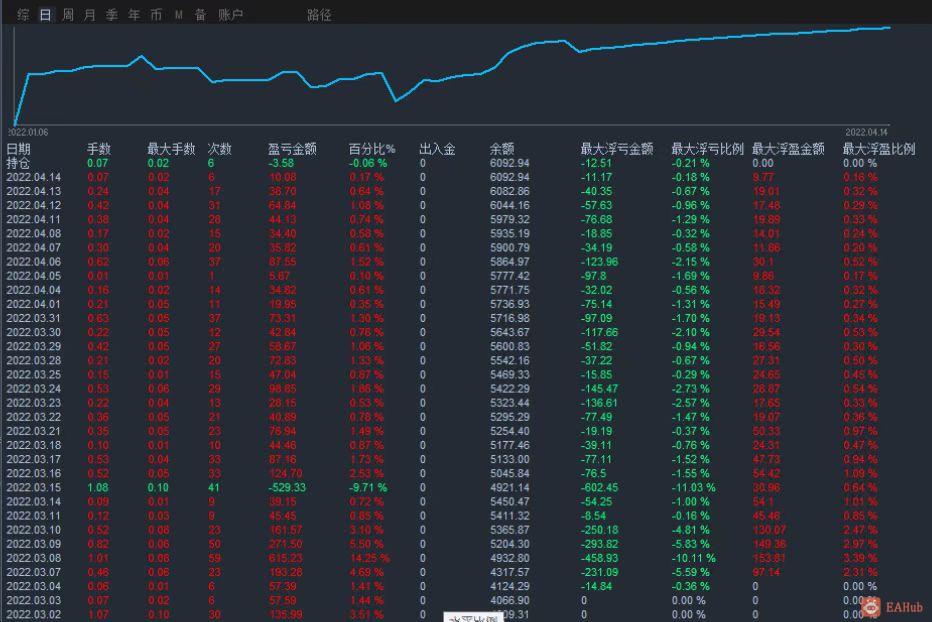Image resolution: width=932 pixels, height=622 pixels.
Task: Click the balance cell 5864.97
Action: (509, 262)
